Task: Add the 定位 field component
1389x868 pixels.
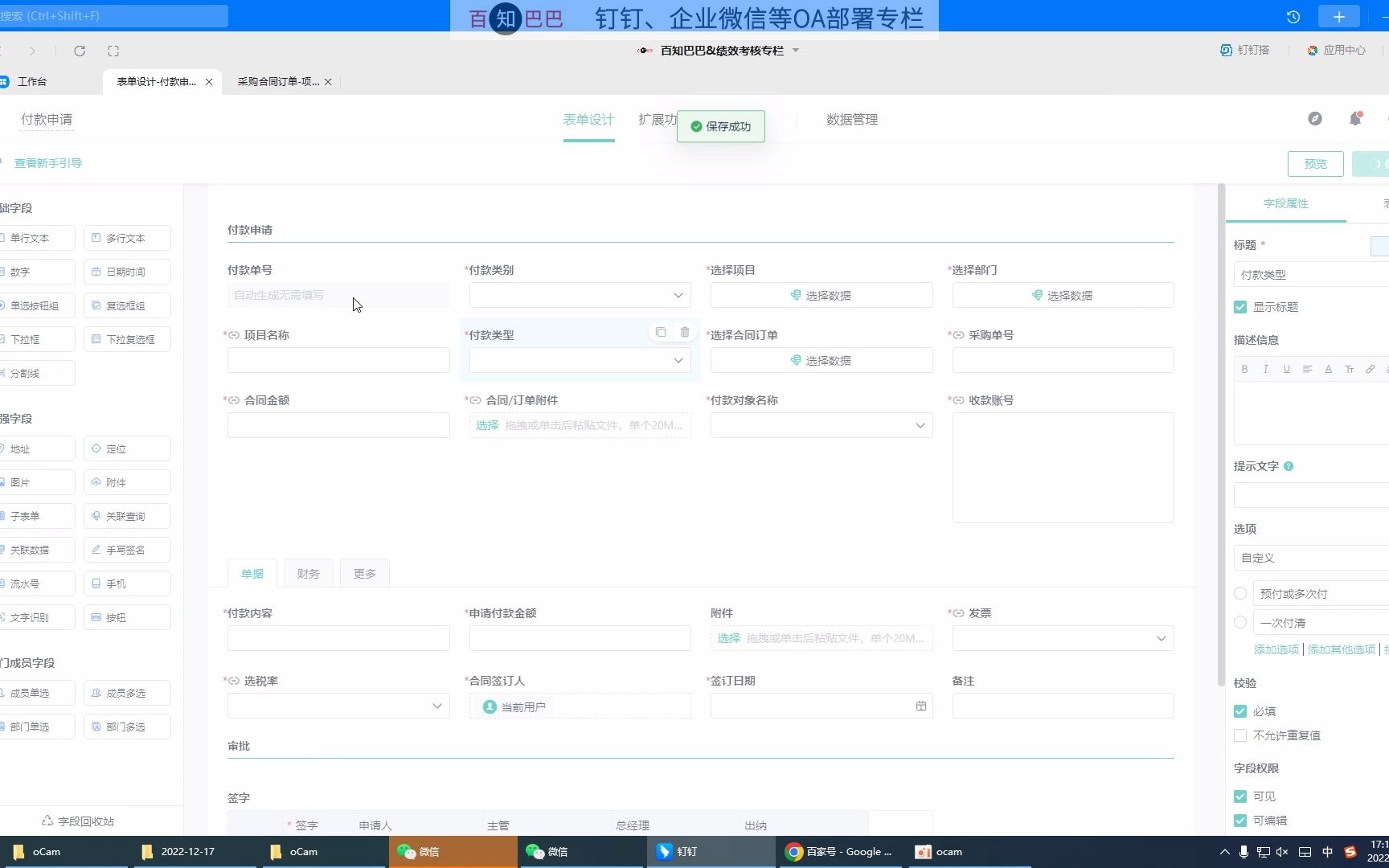Action: 127,448
